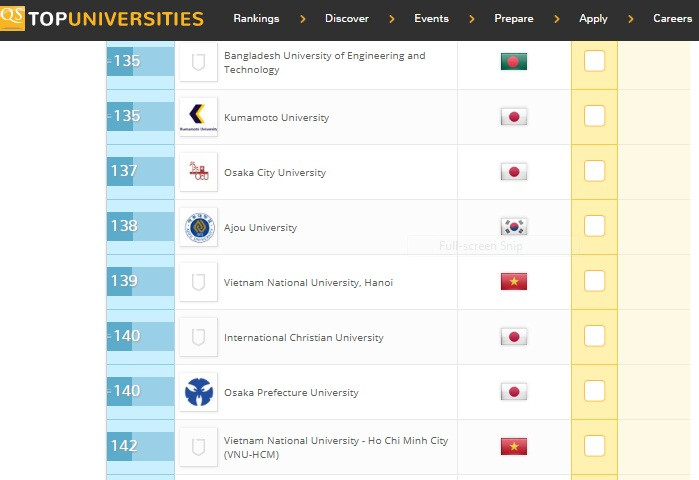The image size is (699, 480).
Task: Click the Bangladesh flag icon
Action: (x=513, y=62)
